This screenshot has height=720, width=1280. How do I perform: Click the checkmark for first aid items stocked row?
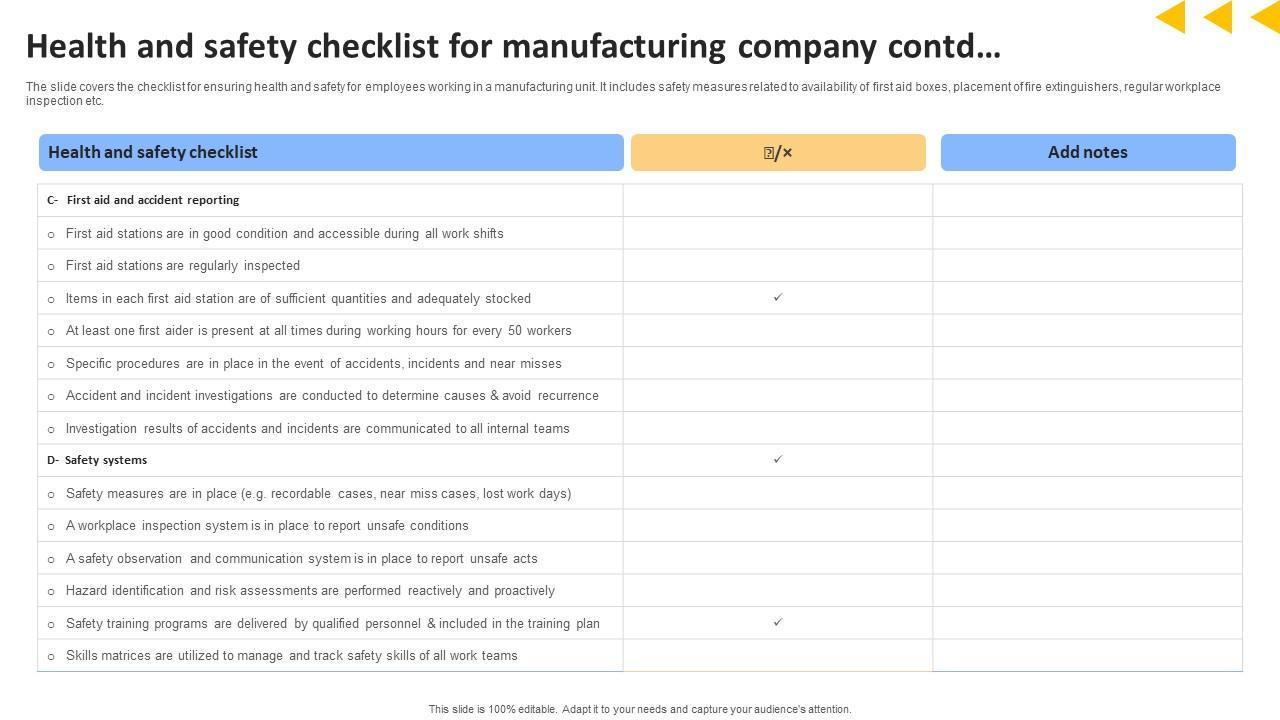pos(778,297)
